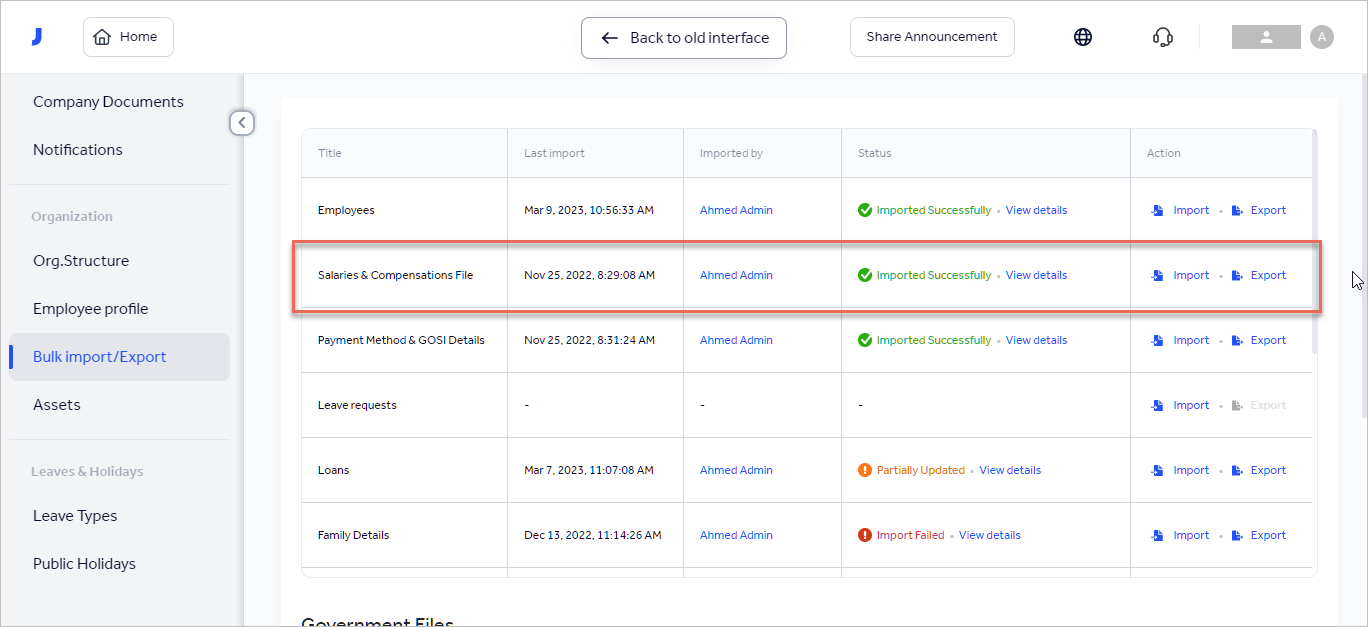Click the person icon in the grey header button
The width and height of the screenshot is (1368, 627).
[1265, 36]
